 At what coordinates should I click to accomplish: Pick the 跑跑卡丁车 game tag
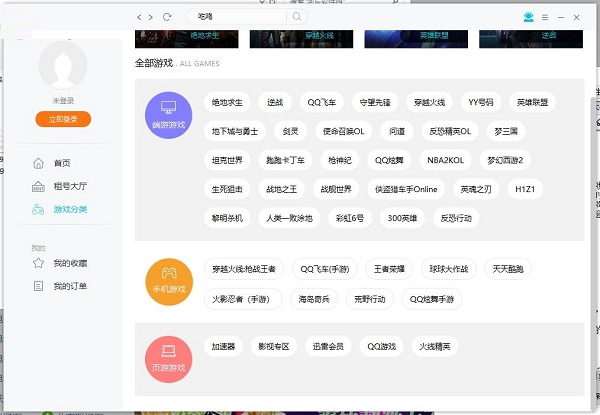pyautogui.click(x=285, y=160)
